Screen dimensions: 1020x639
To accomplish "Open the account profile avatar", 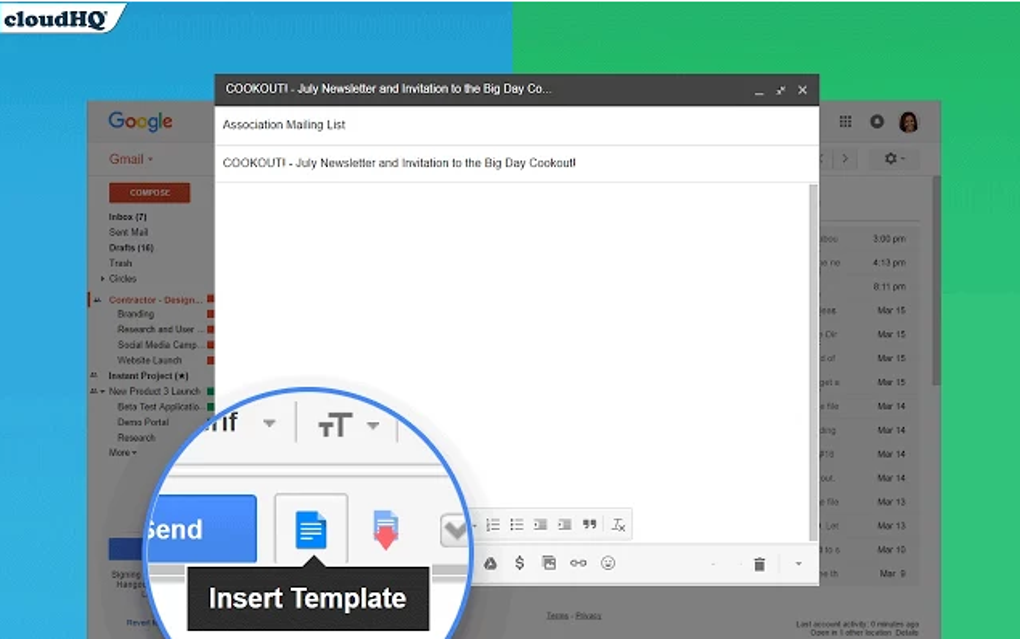I will pos(909,122).
